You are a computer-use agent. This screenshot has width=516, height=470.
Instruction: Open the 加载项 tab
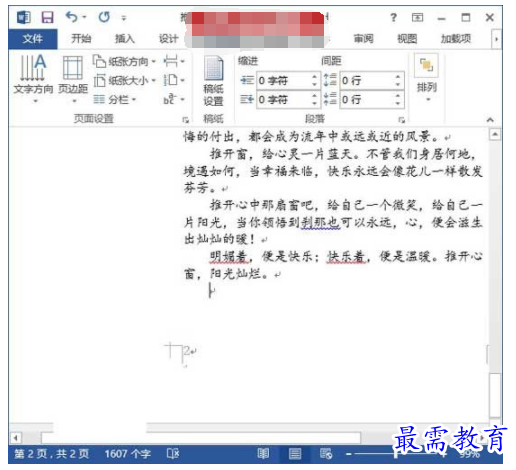point(456,39)
